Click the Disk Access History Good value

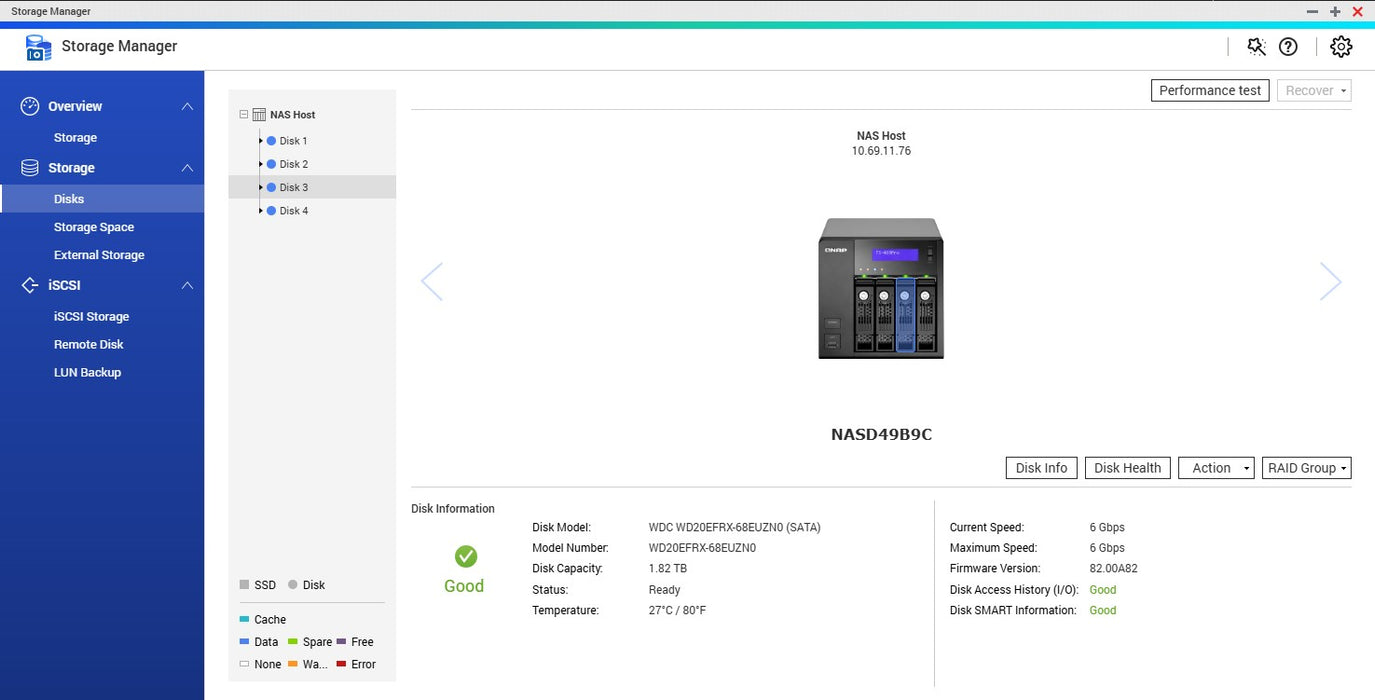[x=1103, y=590]
